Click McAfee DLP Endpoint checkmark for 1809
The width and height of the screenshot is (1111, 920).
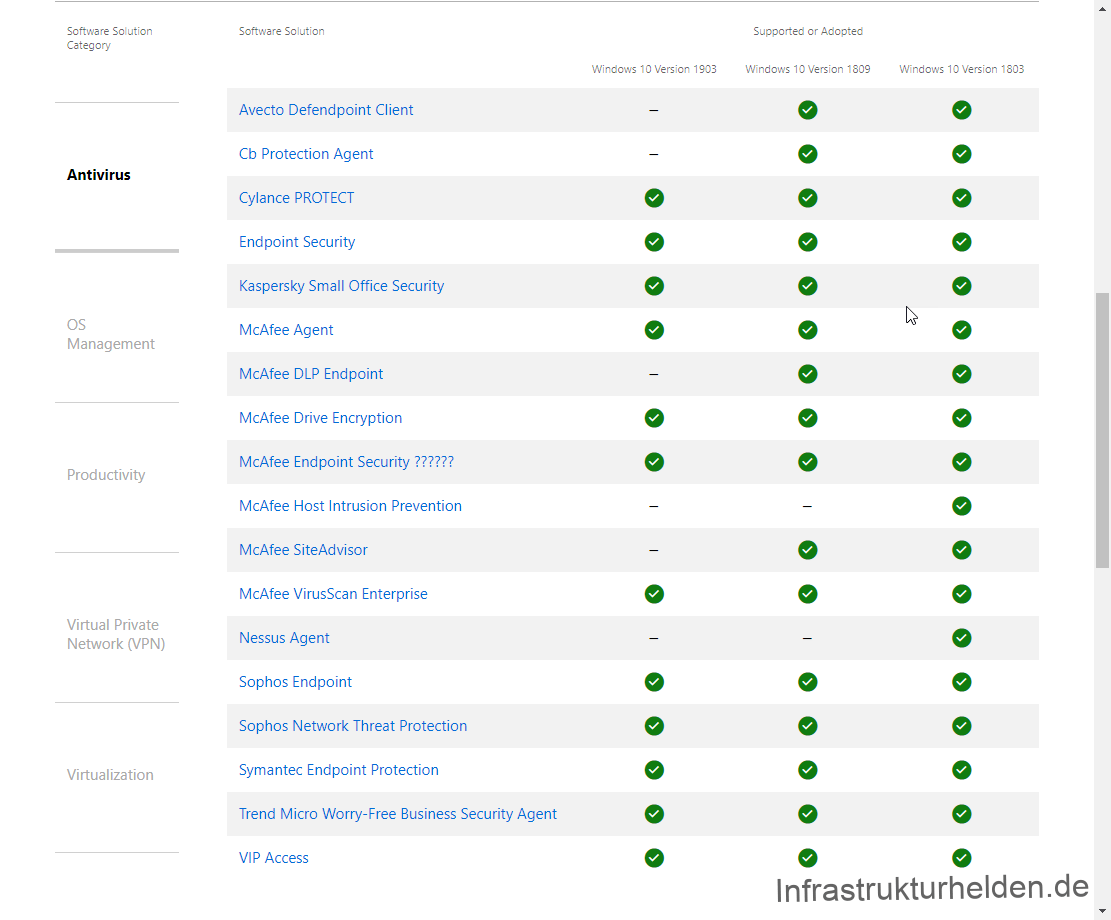[x=808, y=374]
